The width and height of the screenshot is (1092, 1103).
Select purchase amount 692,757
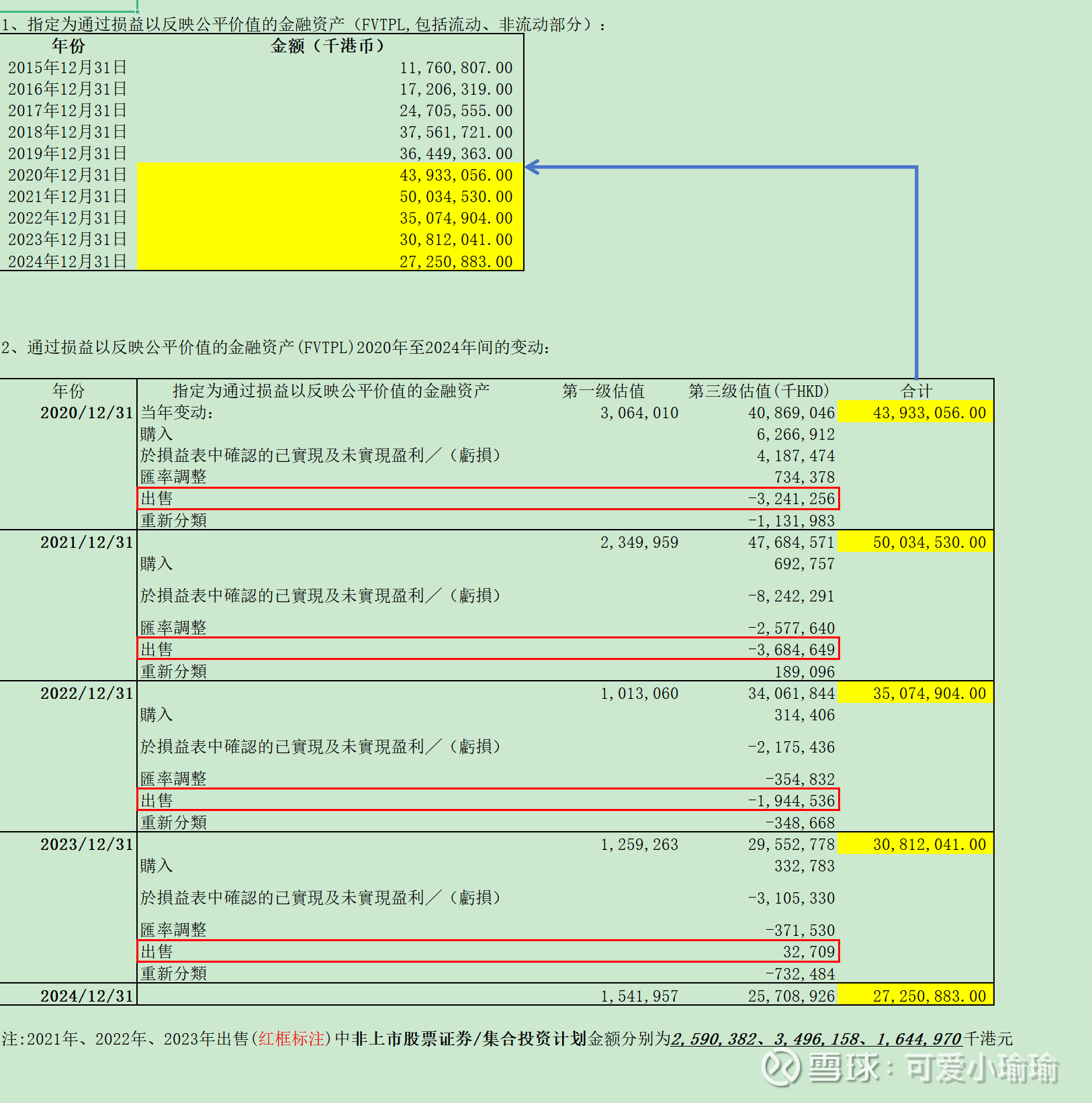pos(805,564)
